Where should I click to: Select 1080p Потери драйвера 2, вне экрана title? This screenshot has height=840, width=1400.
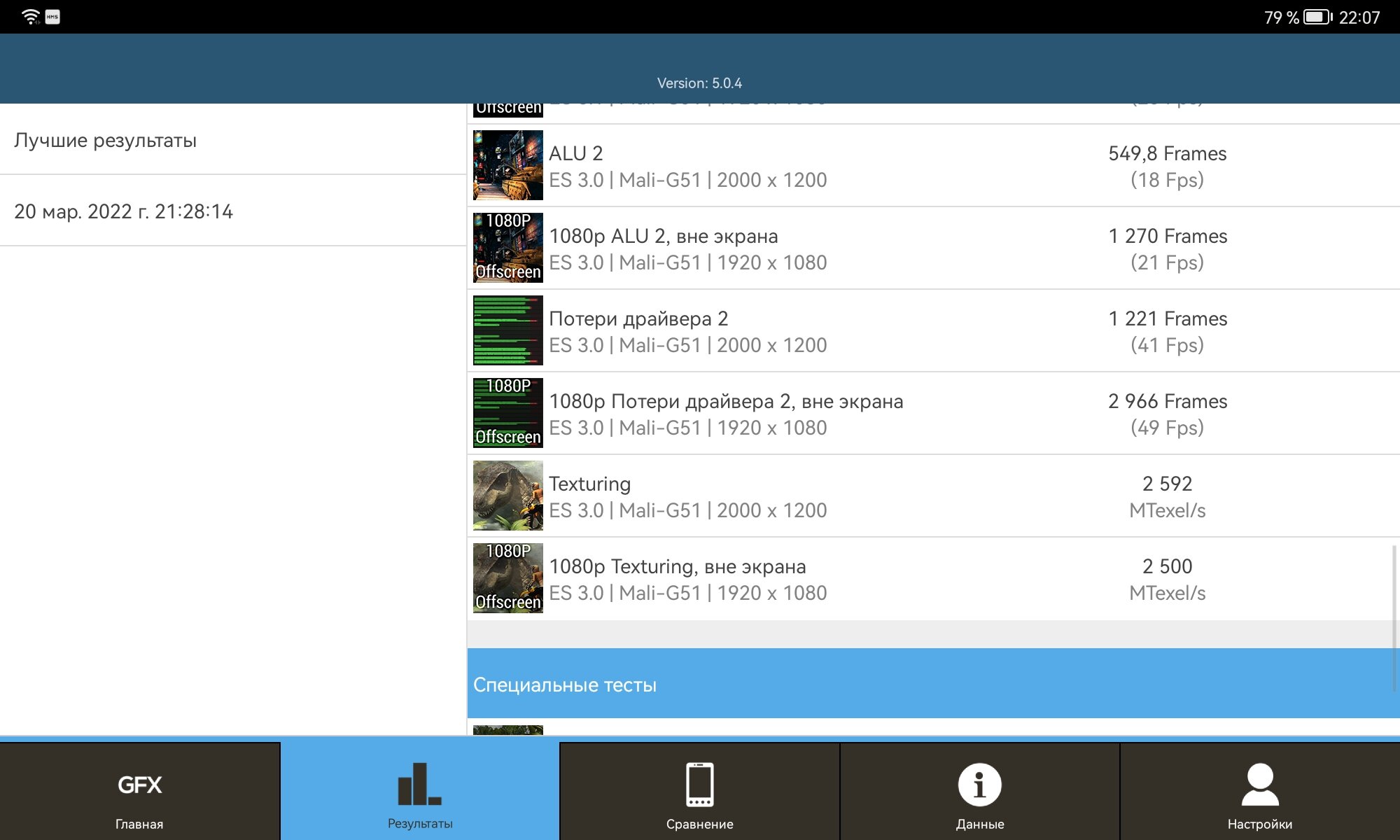[726, 401]
